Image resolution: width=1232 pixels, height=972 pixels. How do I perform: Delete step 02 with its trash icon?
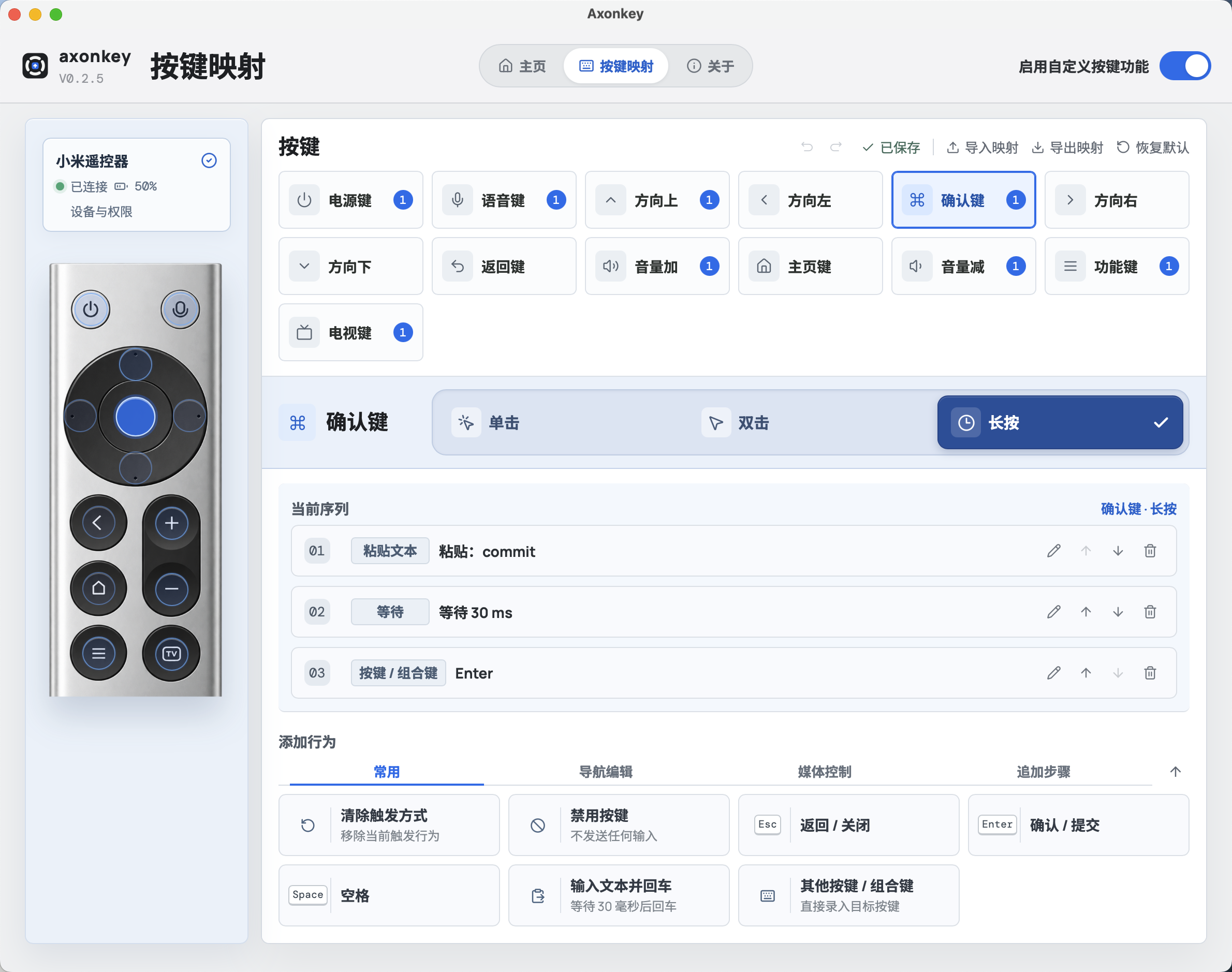[x=1150, y=612]
